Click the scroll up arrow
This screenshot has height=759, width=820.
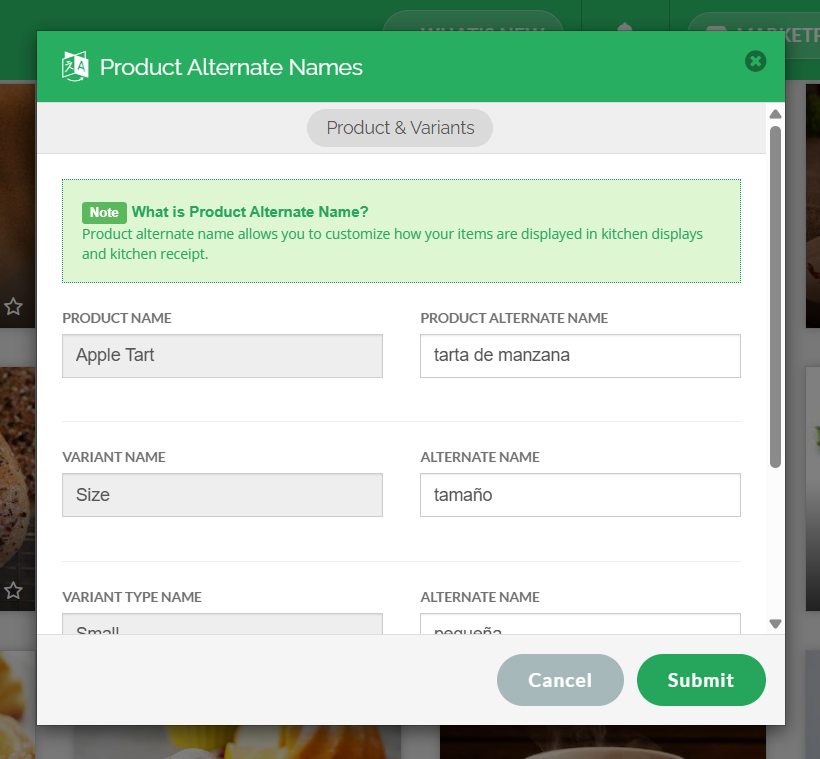coord(775,114)
